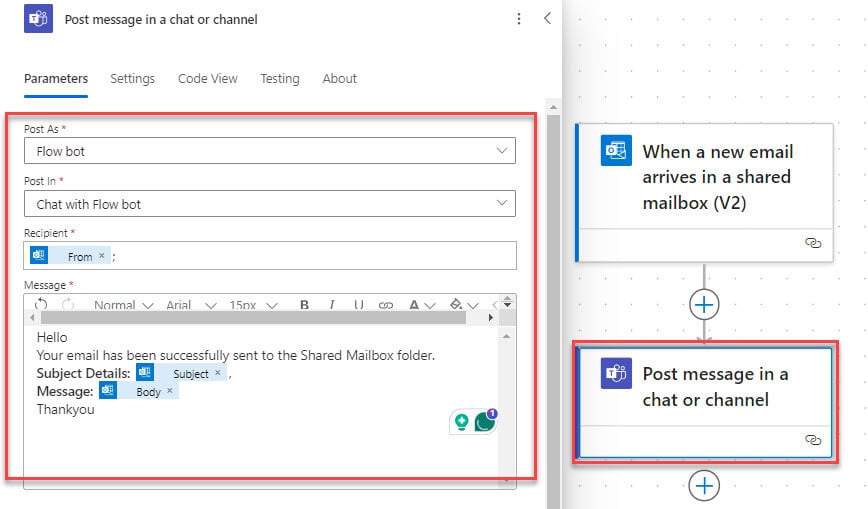The image size is (868, 509).
Task: Open the Arial font dropdown
Action: click(x=191, y=305)
